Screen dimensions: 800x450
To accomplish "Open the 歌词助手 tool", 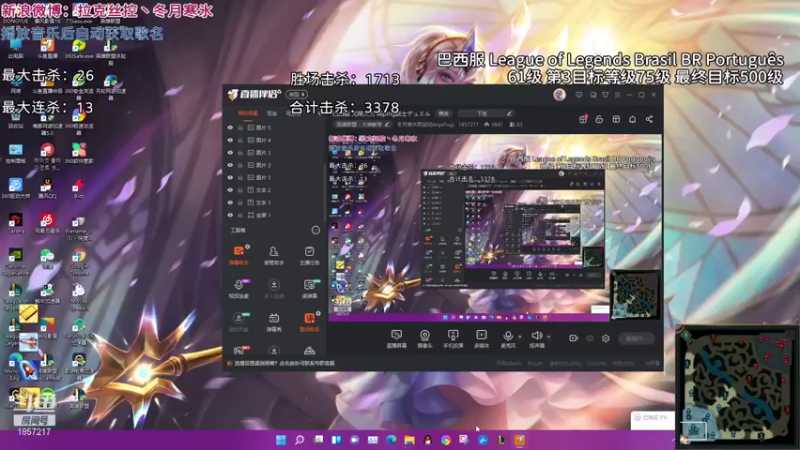I will point(309,322).
